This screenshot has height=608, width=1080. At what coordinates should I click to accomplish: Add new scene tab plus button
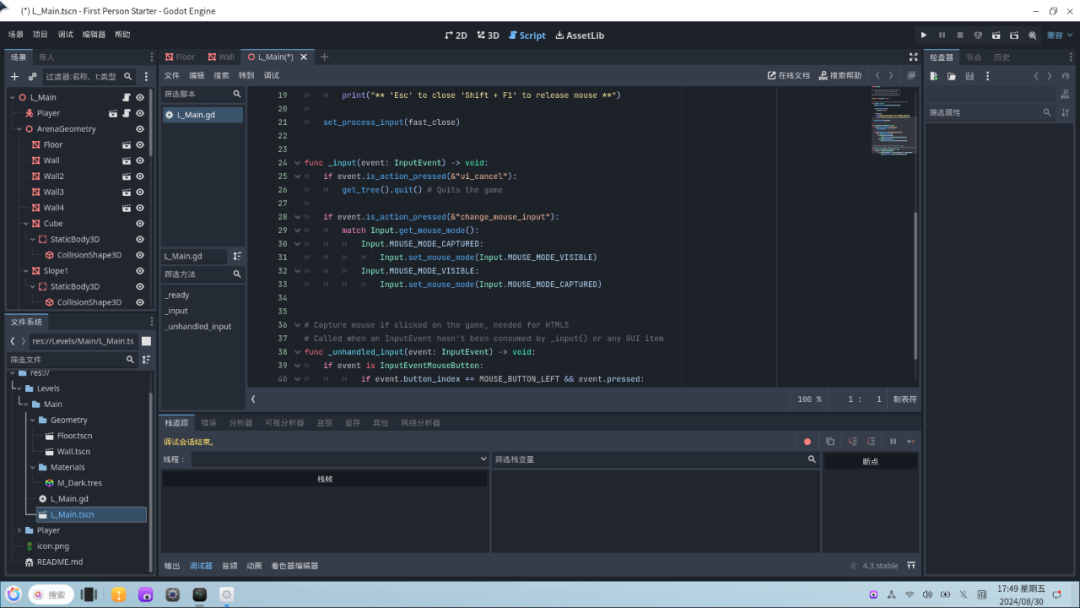coord(324,57)
